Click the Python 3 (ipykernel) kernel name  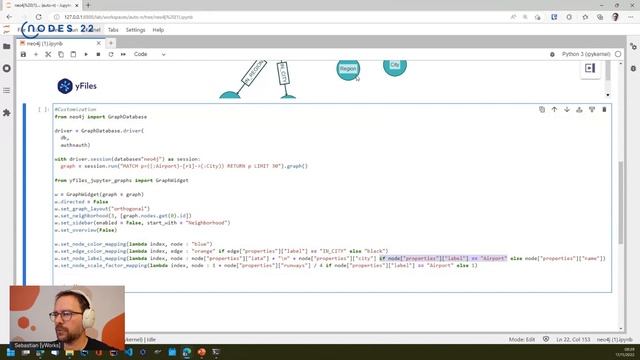pos(586,54)
